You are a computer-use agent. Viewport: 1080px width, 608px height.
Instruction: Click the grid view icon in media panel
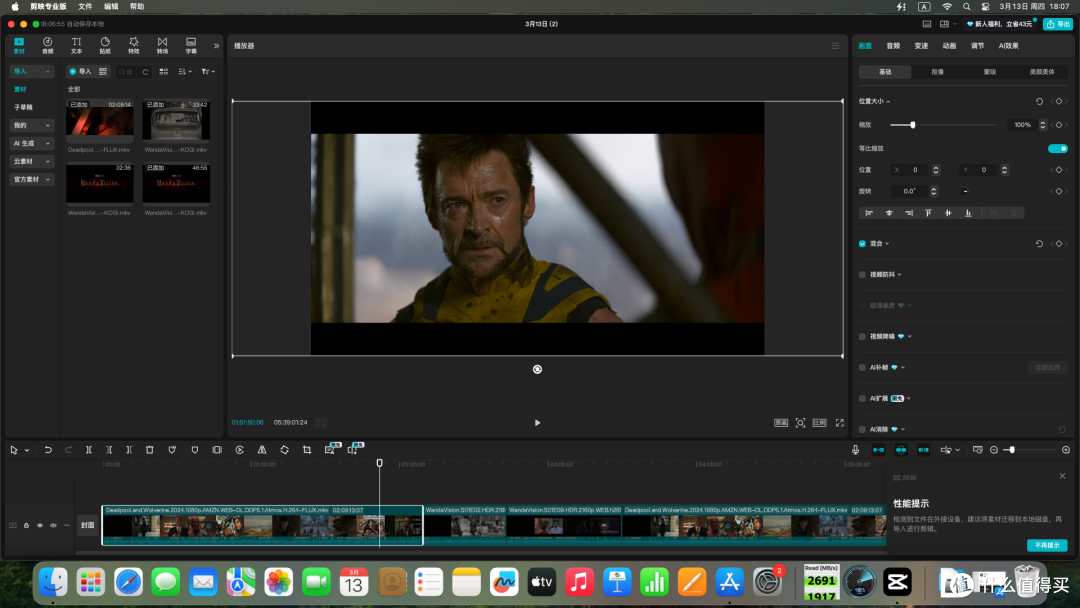(x=164, y=72)
